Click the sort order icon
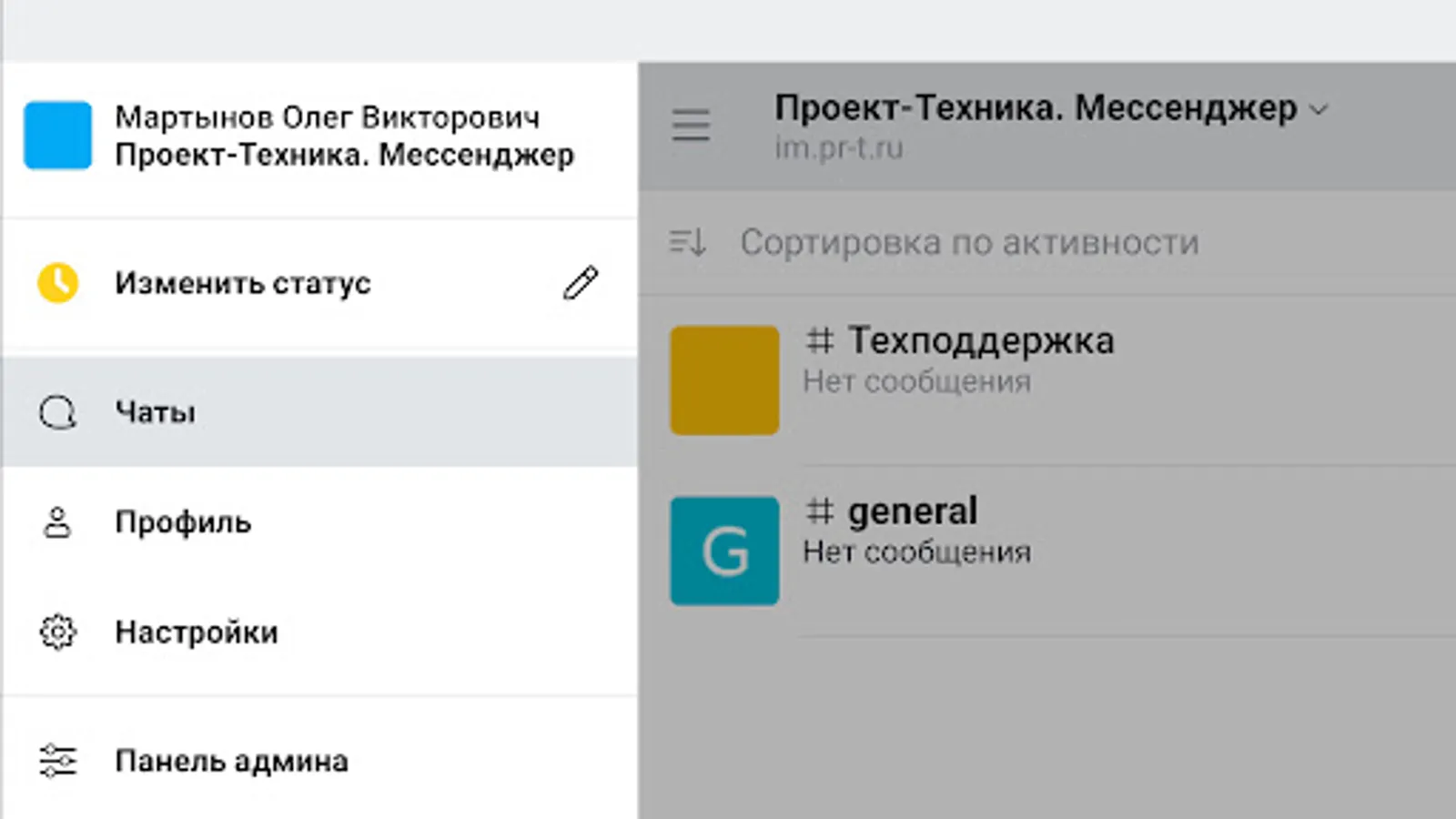This screenshot has width=1456, height=819. (687, 243)
